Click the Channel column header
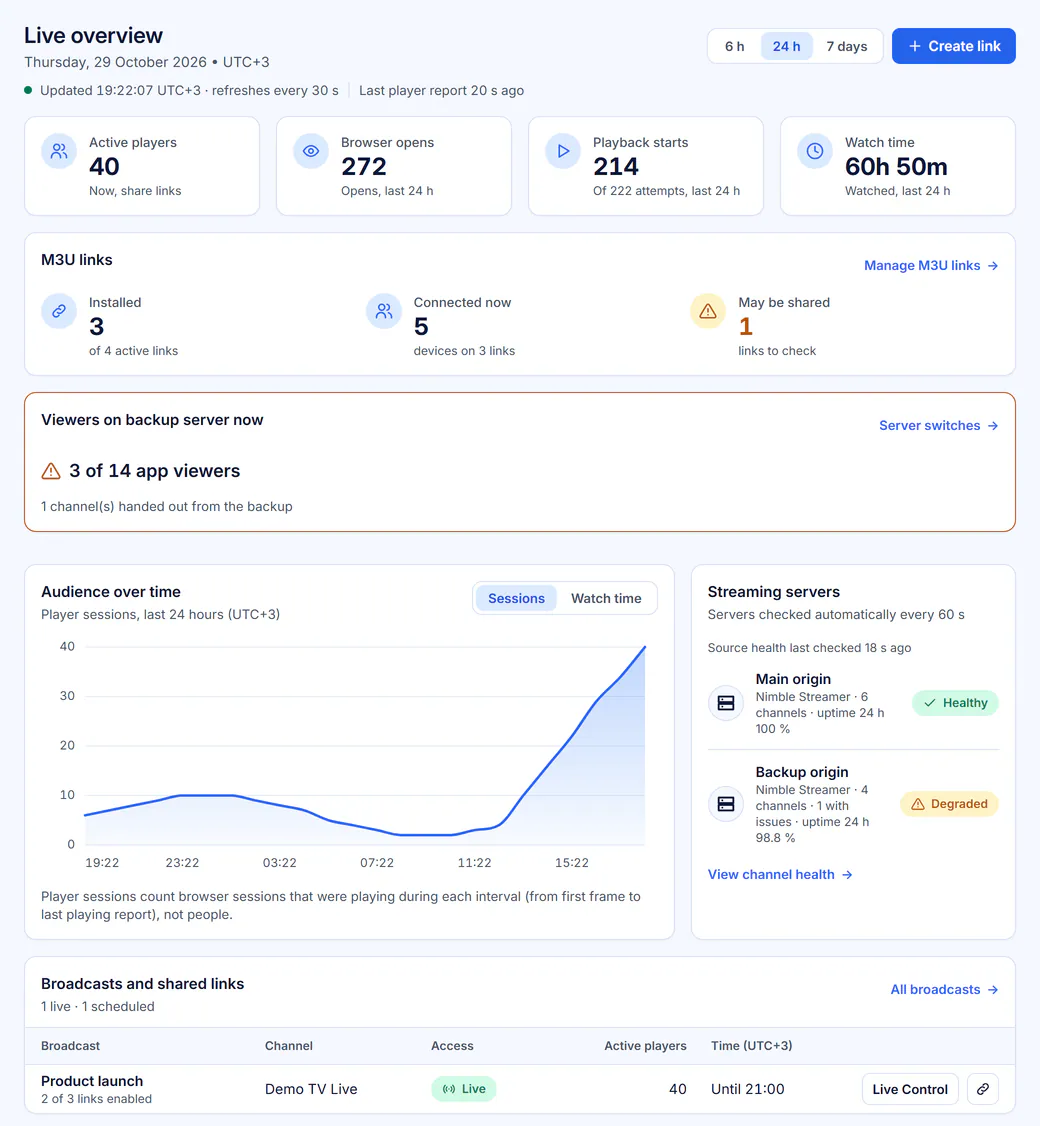1040x1126 pixels. click(289, 1046)
